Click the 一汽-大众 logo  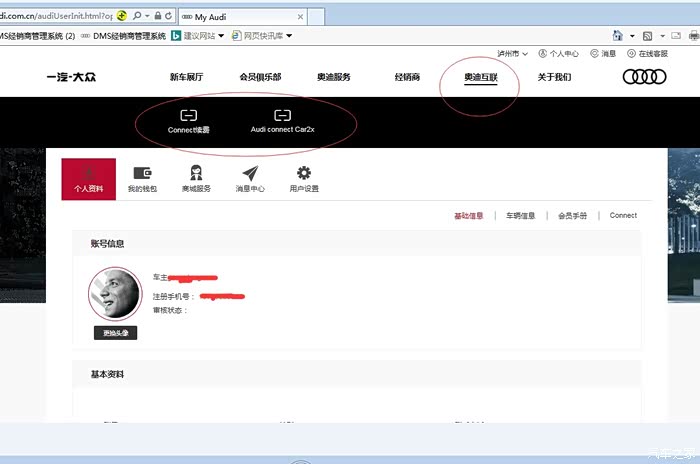coord(71,77)
